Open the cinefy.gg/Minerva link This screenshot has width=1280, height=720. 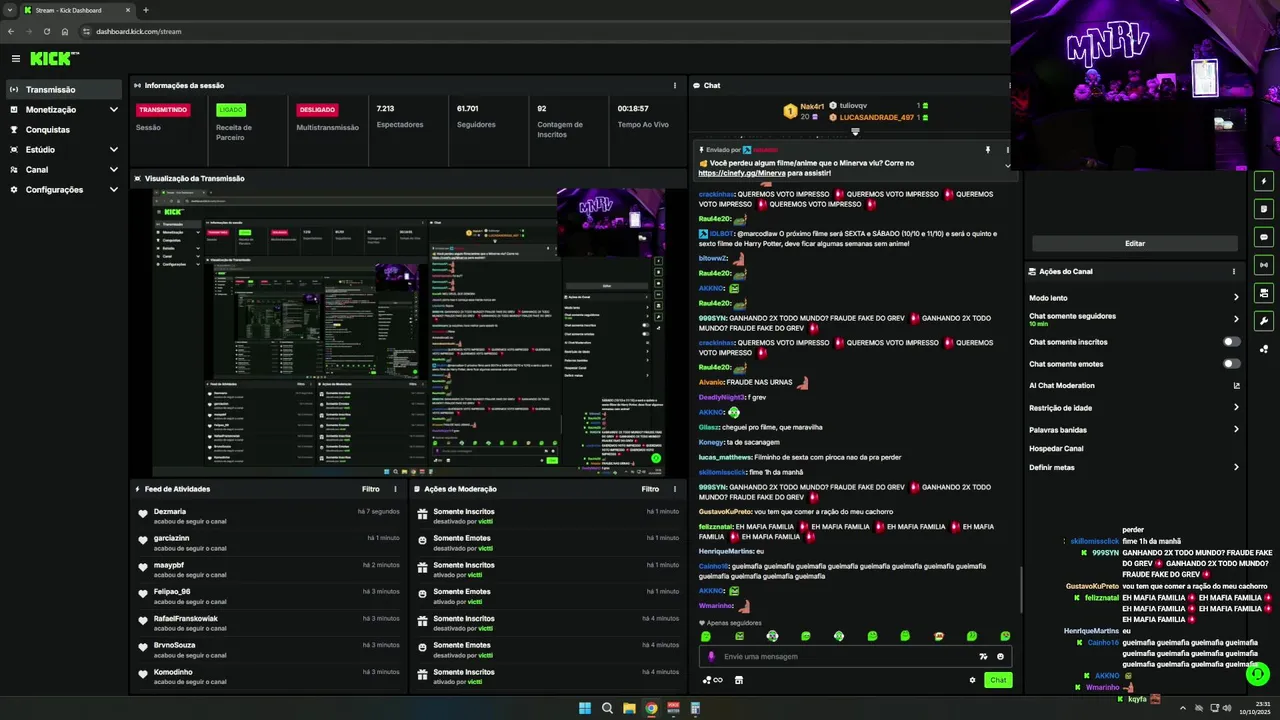(742, 173)
